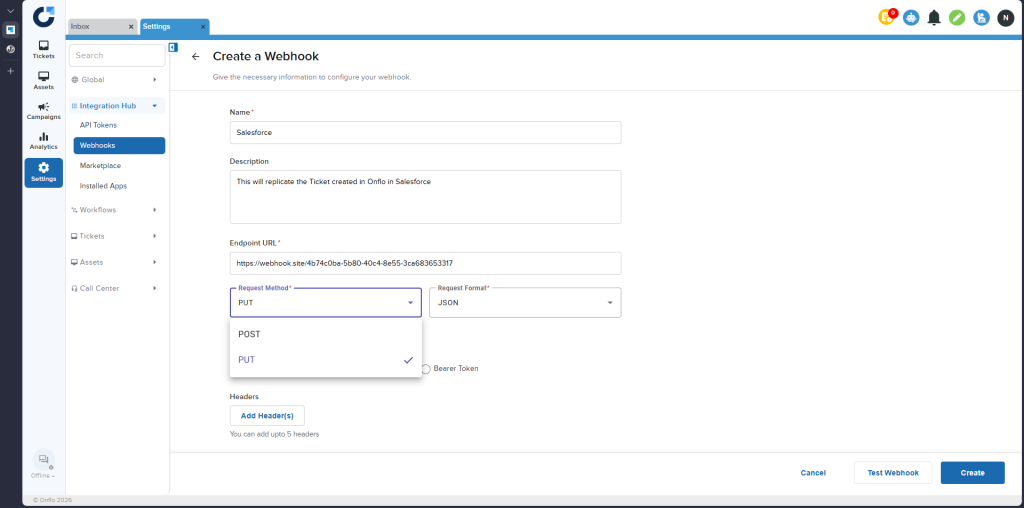The width and height of the screenshot is (1024, 508).
Task: Expand the Global settings group
Action: point(117,80)
